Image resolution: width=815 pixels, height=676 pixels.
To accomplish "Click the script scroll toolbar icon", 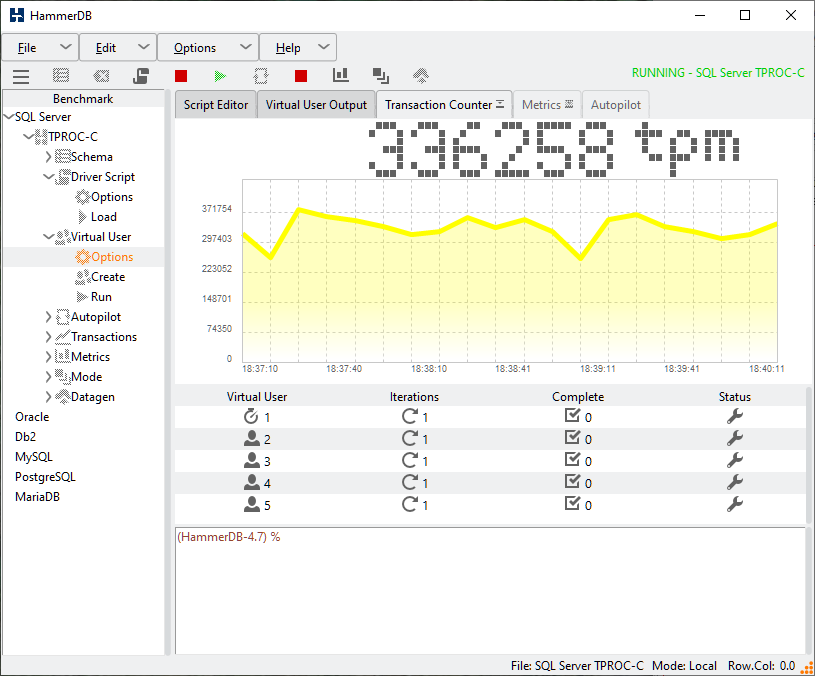I will tap(141, 76).
